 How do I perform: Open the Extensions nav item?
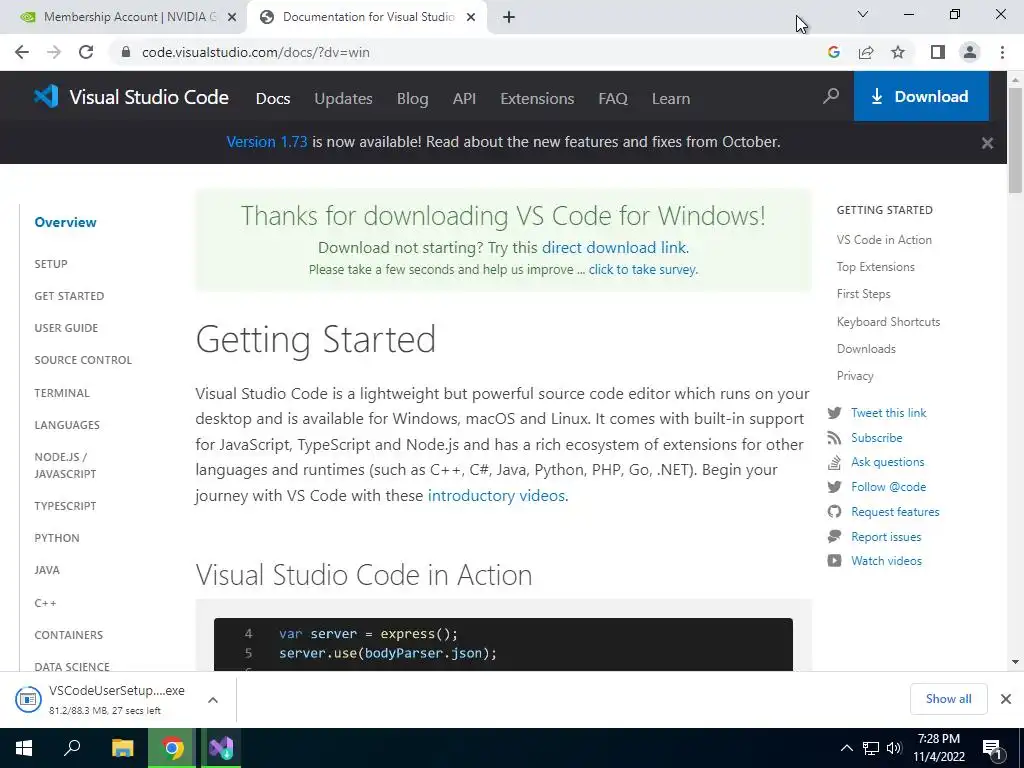pos(537,99)
